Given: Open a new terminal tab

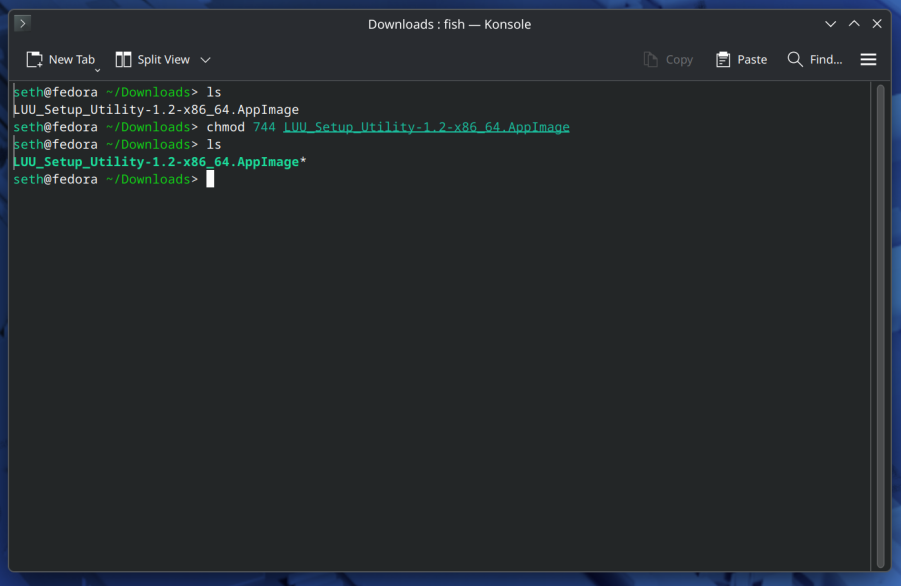Looking at the screenshot, I should point(60,60).
